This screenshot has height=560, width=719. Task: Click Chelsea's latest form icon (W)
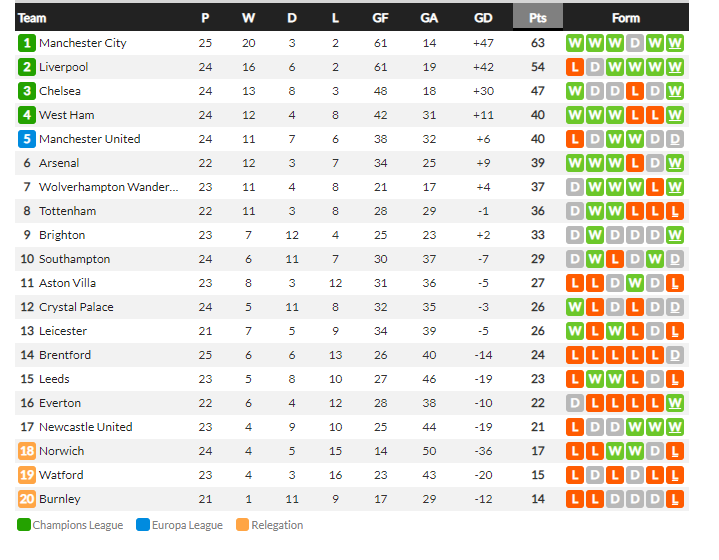(675, 91)
